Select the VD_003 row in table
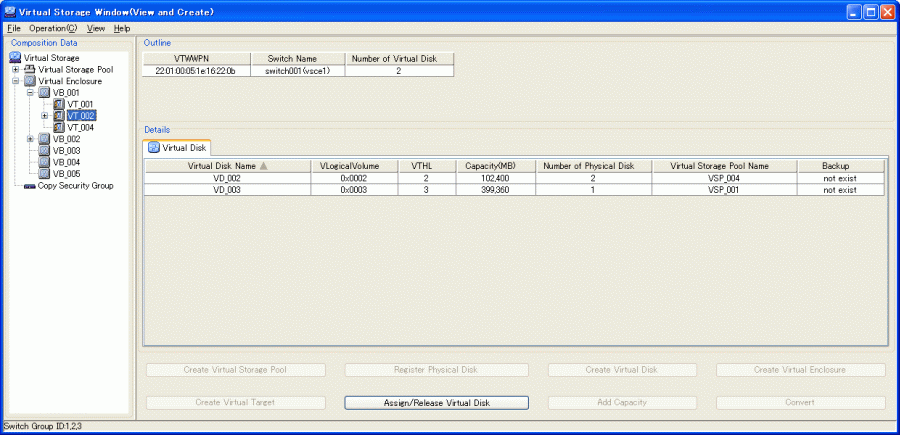Viewport: 900px width, 435px height. (226, 189)
